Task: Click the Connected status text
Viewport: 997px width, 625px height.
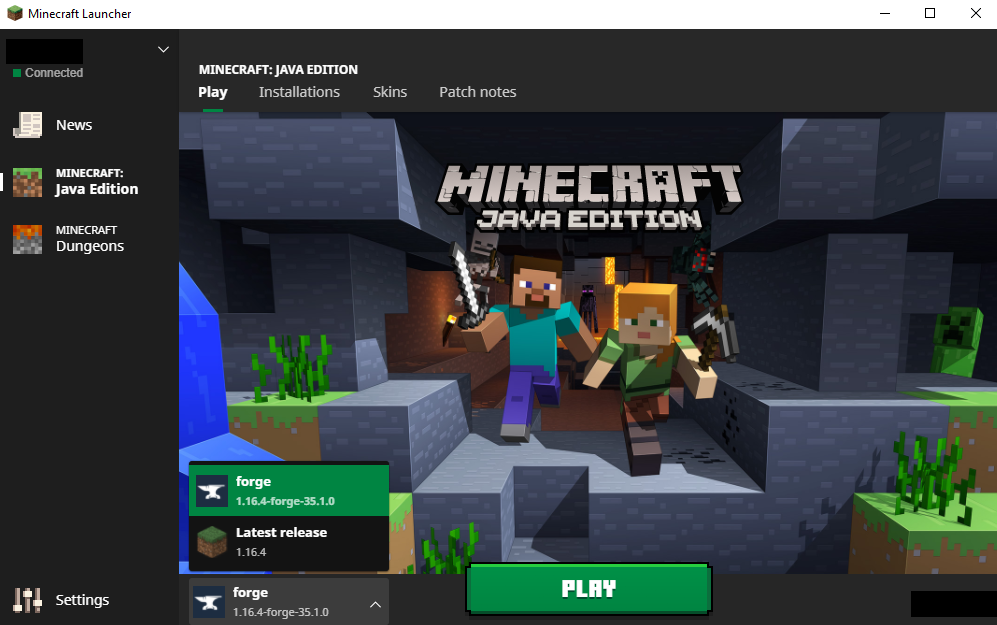Action: (54, 72)
